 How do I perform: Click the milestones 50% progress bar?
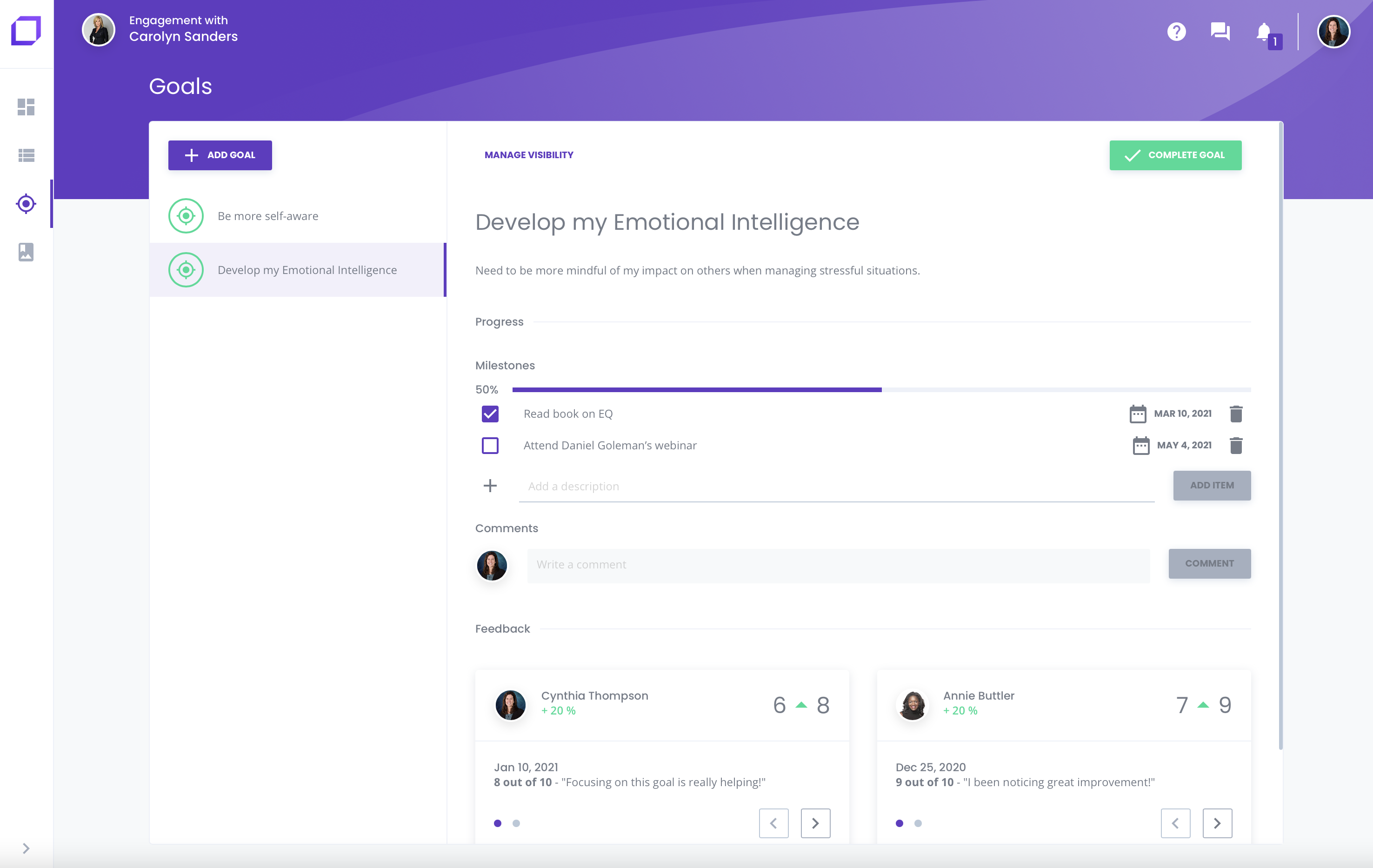point(881,389)
